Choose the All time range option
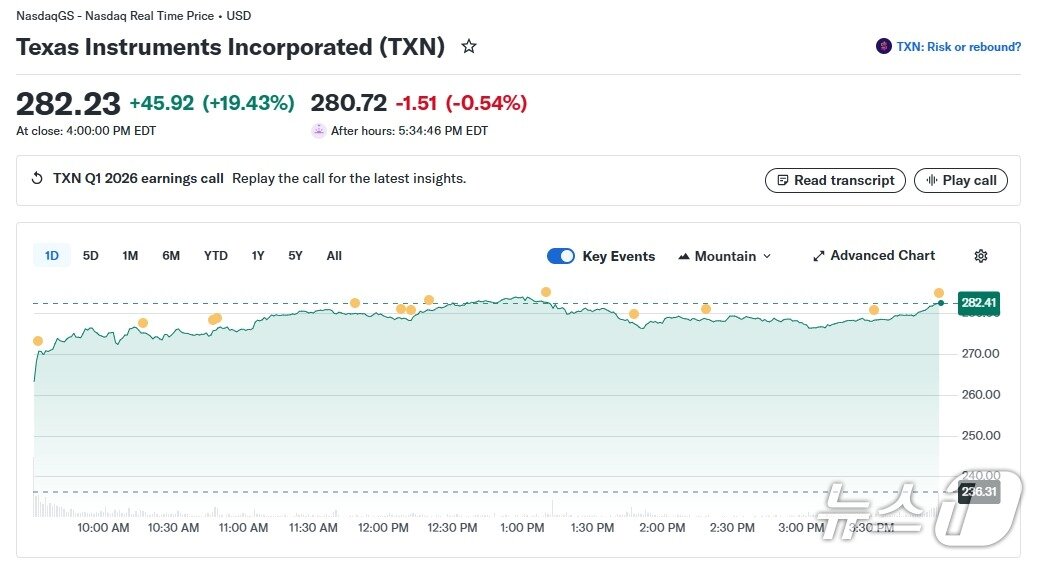This screenshot has height=562, width=1038. tap(334, 256)
